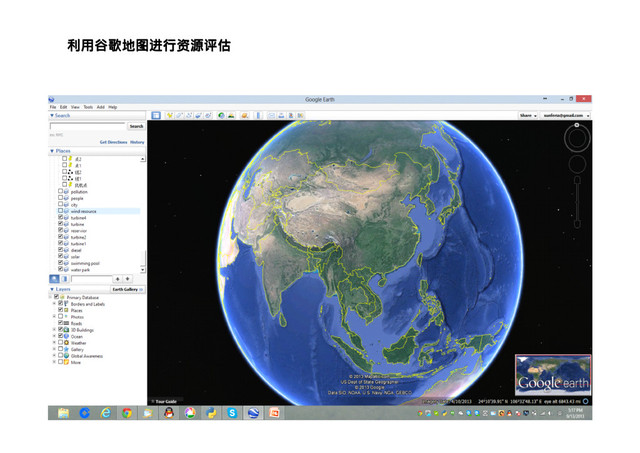Click the Add Image Overlay icon
The image size is (640, 453).
coord(198,115)
